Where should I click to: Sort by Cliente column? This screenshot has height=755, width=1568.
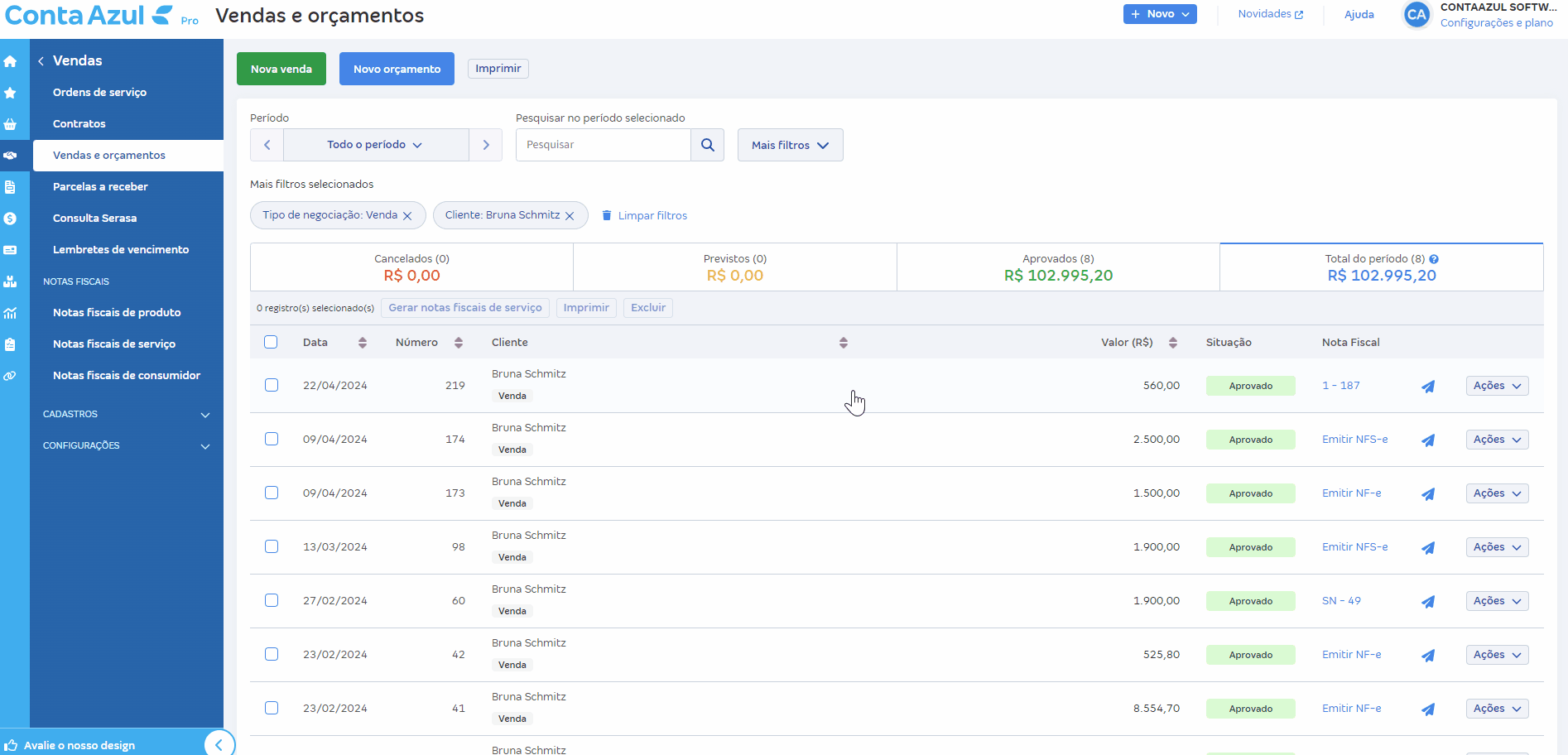coord(844,343)
